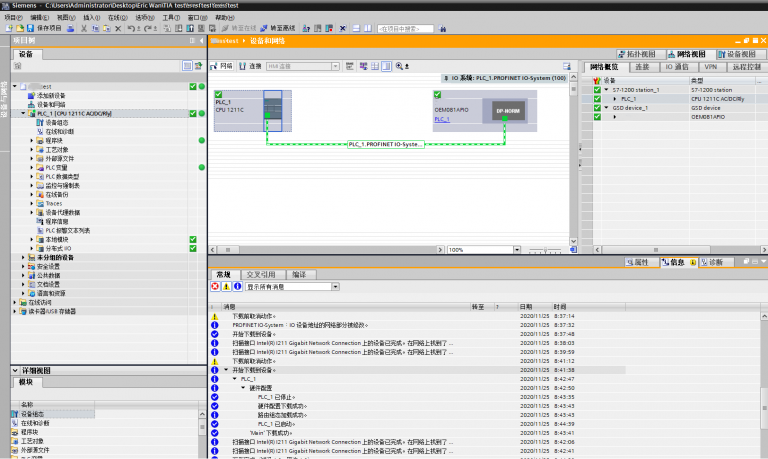The width and height of the screenshot is (768, 459).
Task: Expand the 程序块 (Program blocks) tree node
Action: (32, 141)
